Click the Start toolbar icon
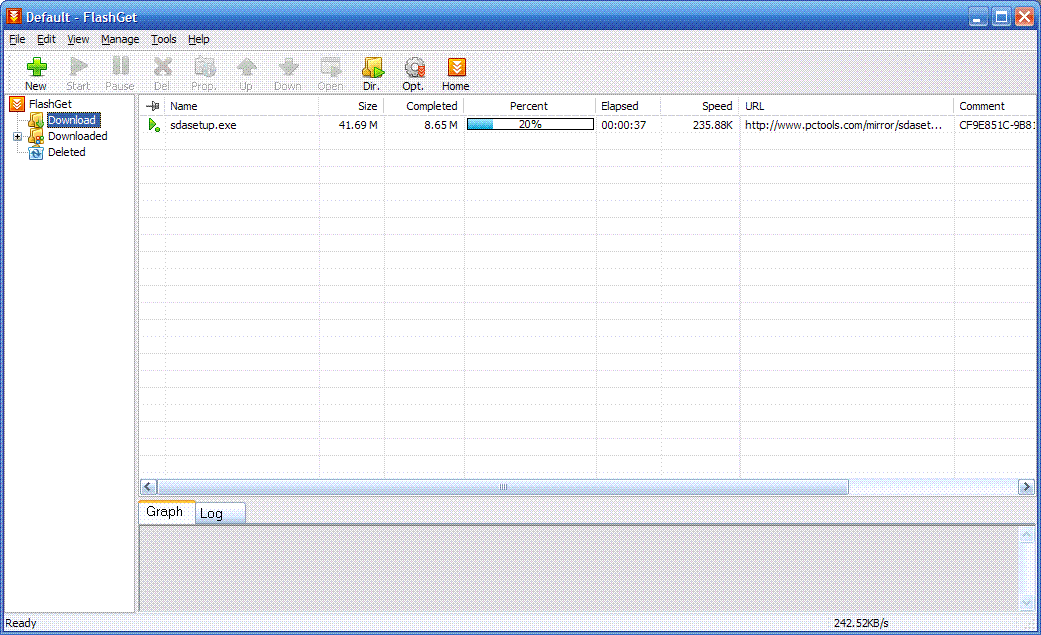This screenshot has width=1041, height=635. (x=78, y=67)
